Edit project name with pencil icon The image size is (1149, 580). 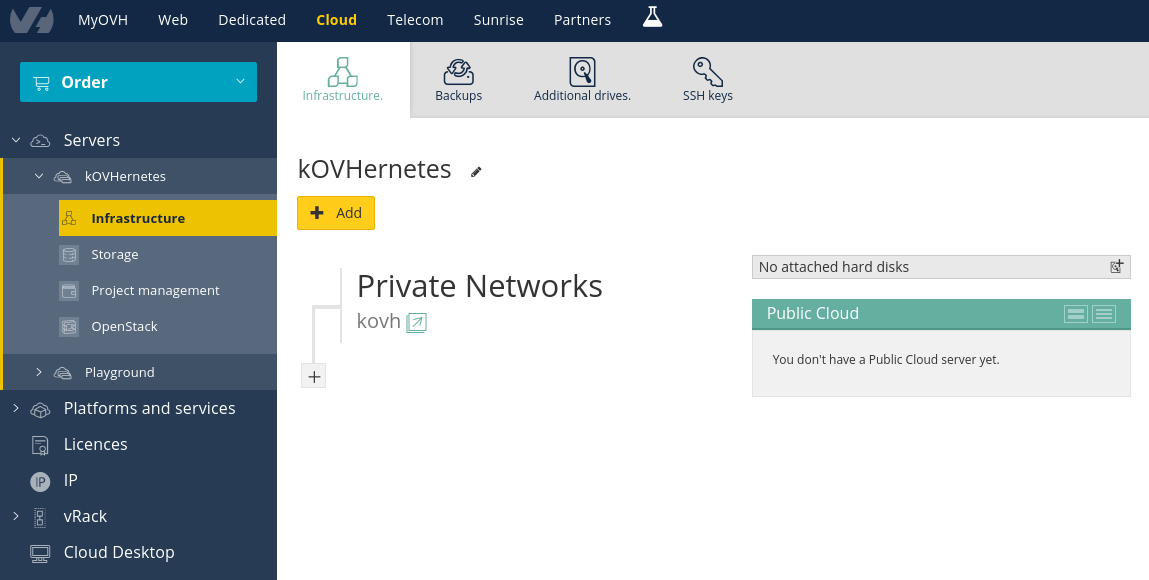(x=476, y=171)
